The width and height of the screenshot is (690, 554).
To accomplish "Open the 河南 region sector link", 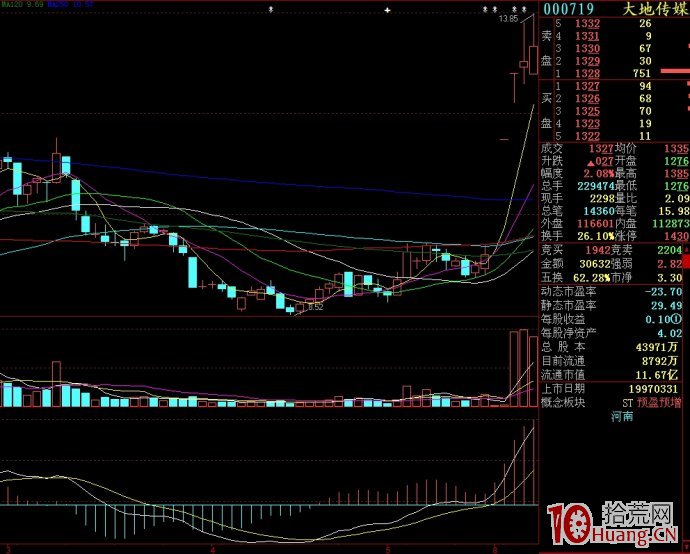I will point(622,416).
